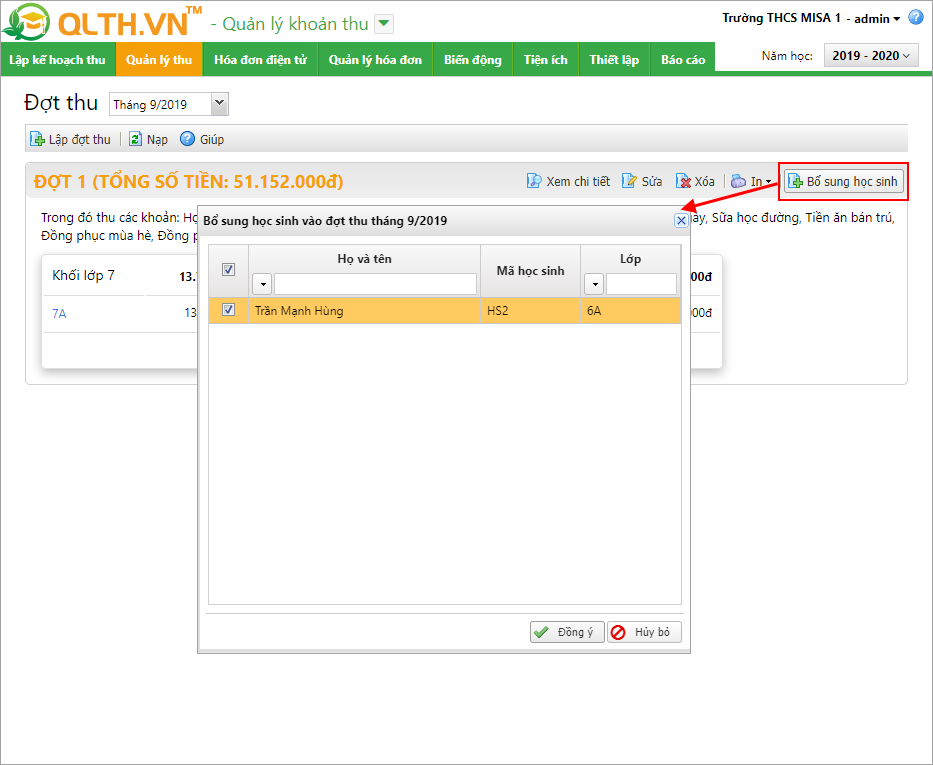Select the Quản lý thu tab

point(159,59)
